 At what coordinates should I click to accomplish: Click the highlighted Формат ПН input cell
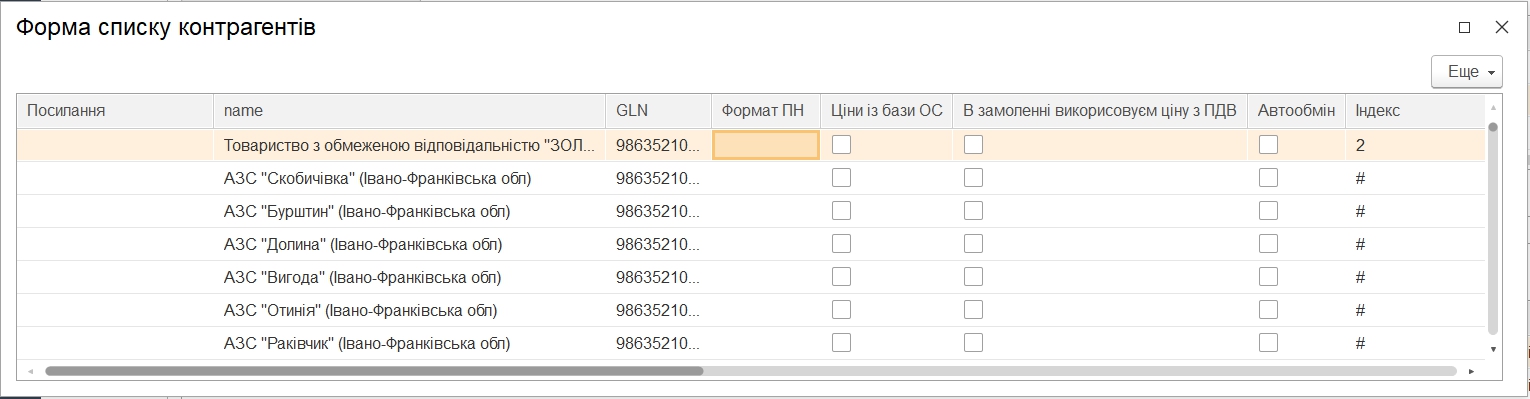coord(766,145)
